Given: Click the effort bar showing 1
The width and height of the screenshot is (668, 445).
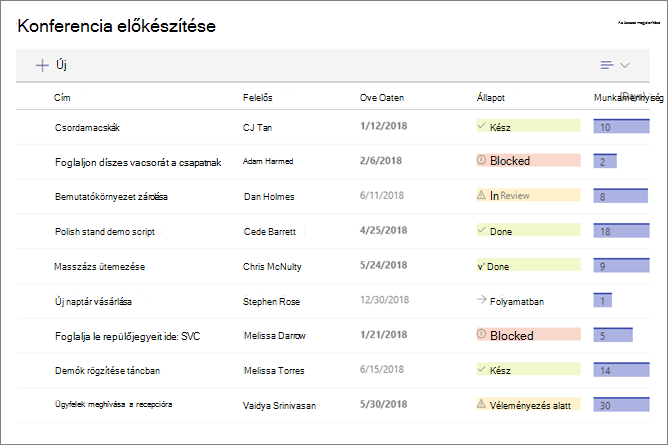Looking at the screenshot, I should (x=603, y=300).
